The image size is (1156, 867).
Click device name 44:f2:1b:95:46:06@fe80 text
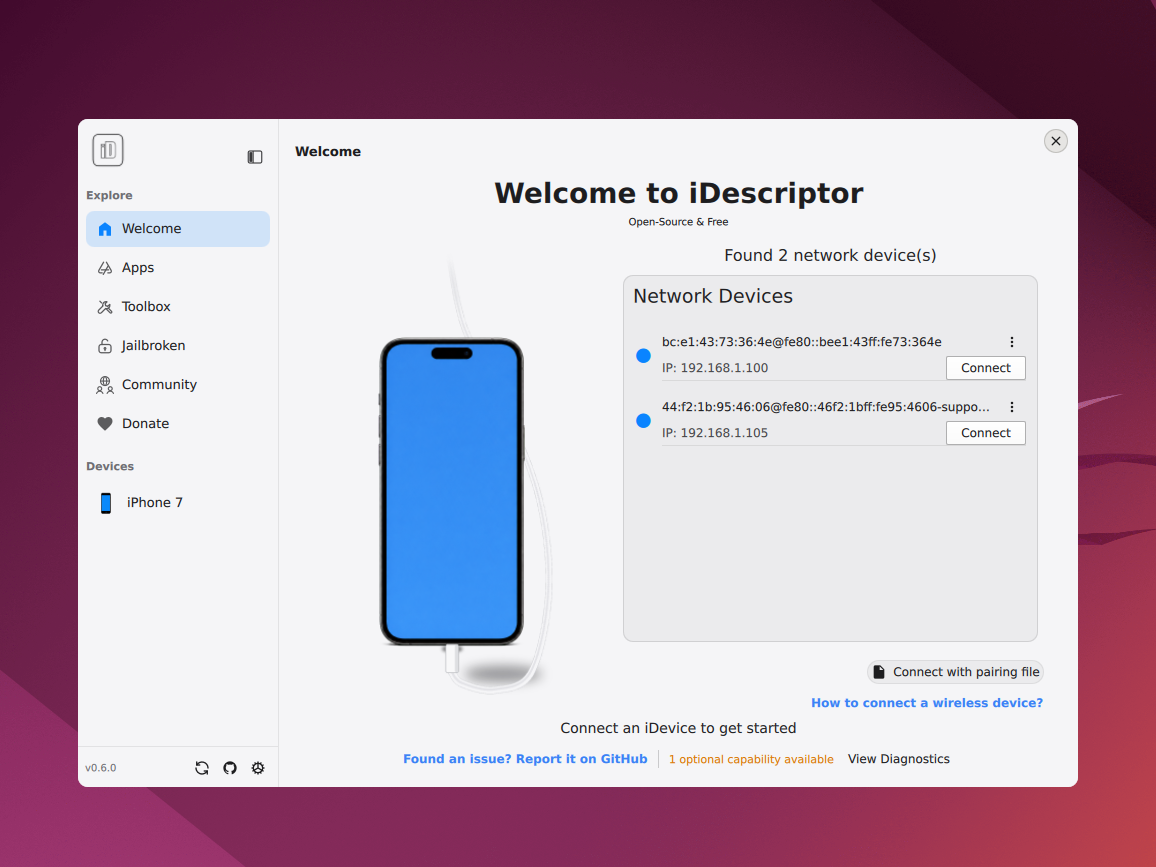tap(826, 407)
